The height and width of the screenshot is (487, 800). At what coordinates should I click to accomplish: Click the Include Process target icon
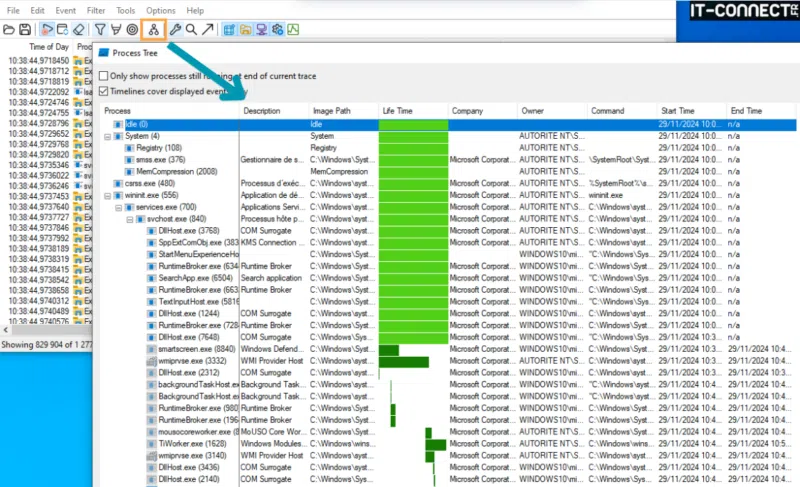[132, 30]
